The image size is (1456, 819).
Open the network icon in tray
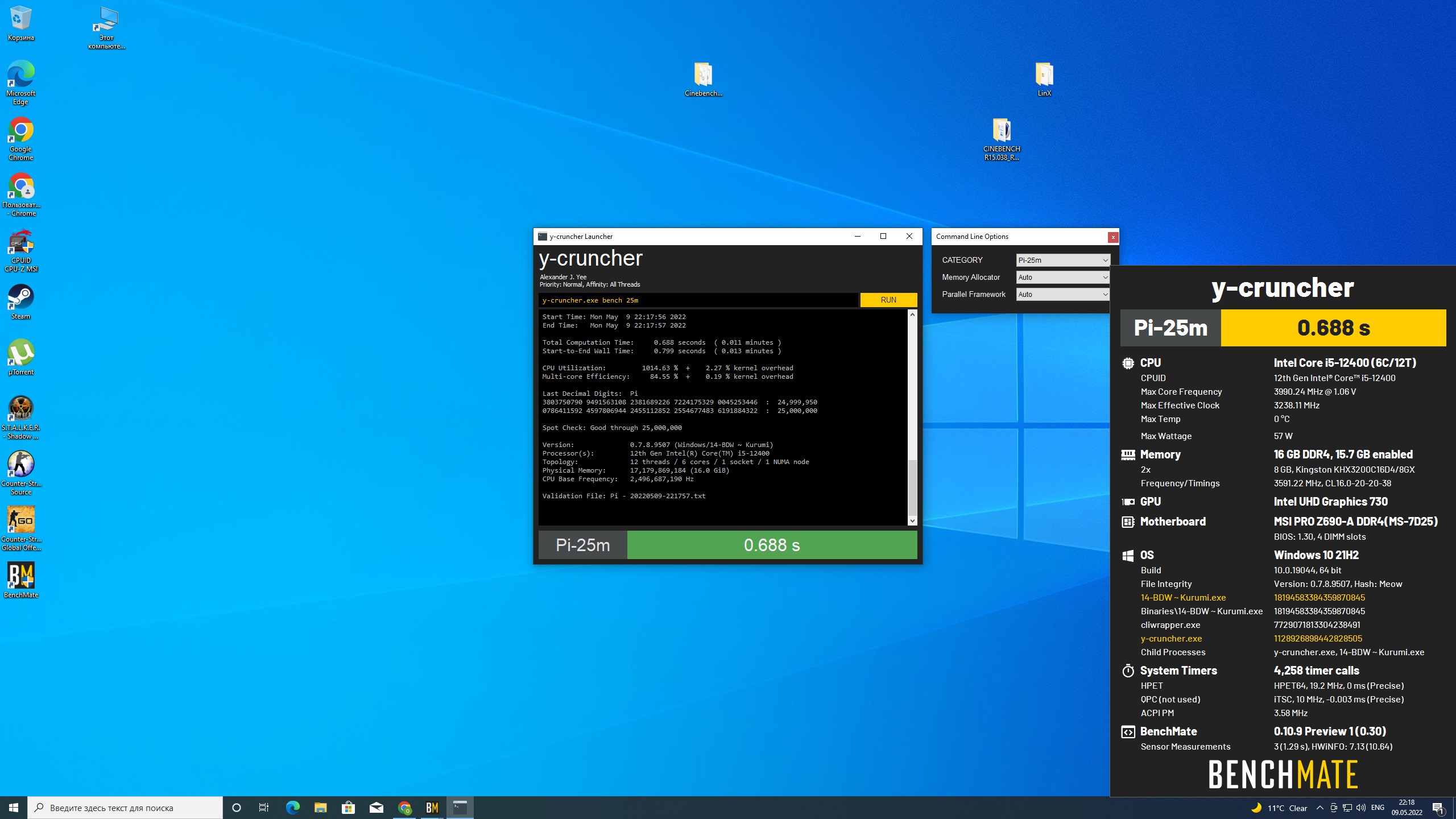coord(1347,808)
